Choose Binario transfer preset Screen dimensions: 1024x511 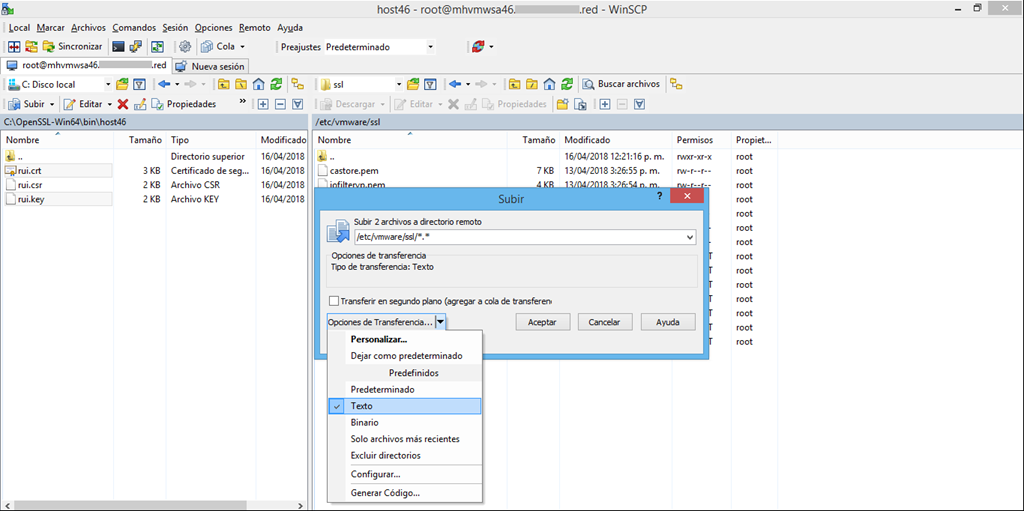coord(364,422)
